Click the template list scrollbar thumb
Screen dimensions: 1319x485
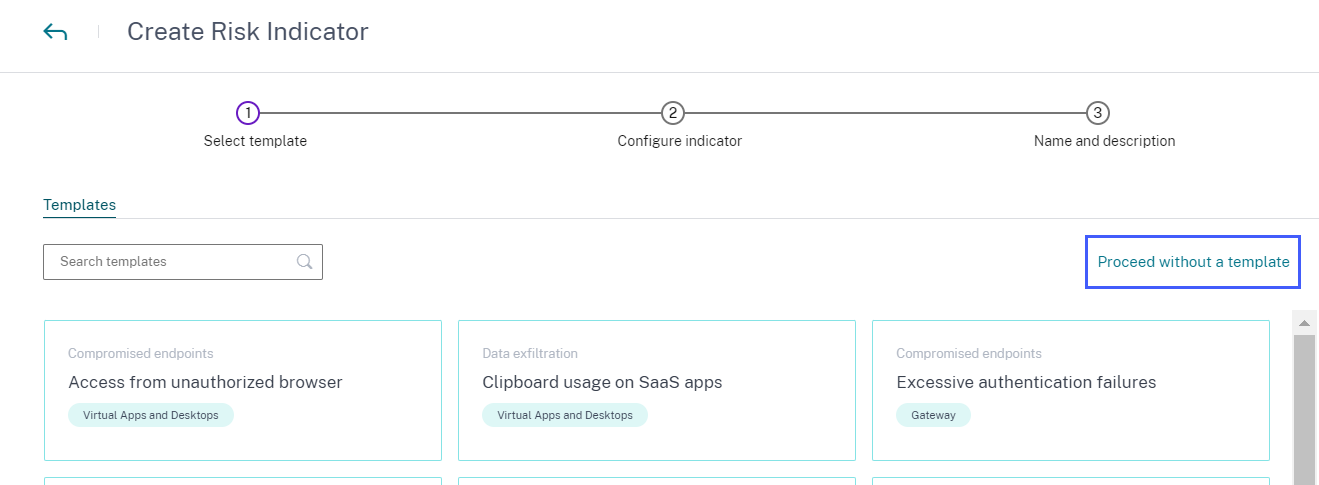point(1304,410)
